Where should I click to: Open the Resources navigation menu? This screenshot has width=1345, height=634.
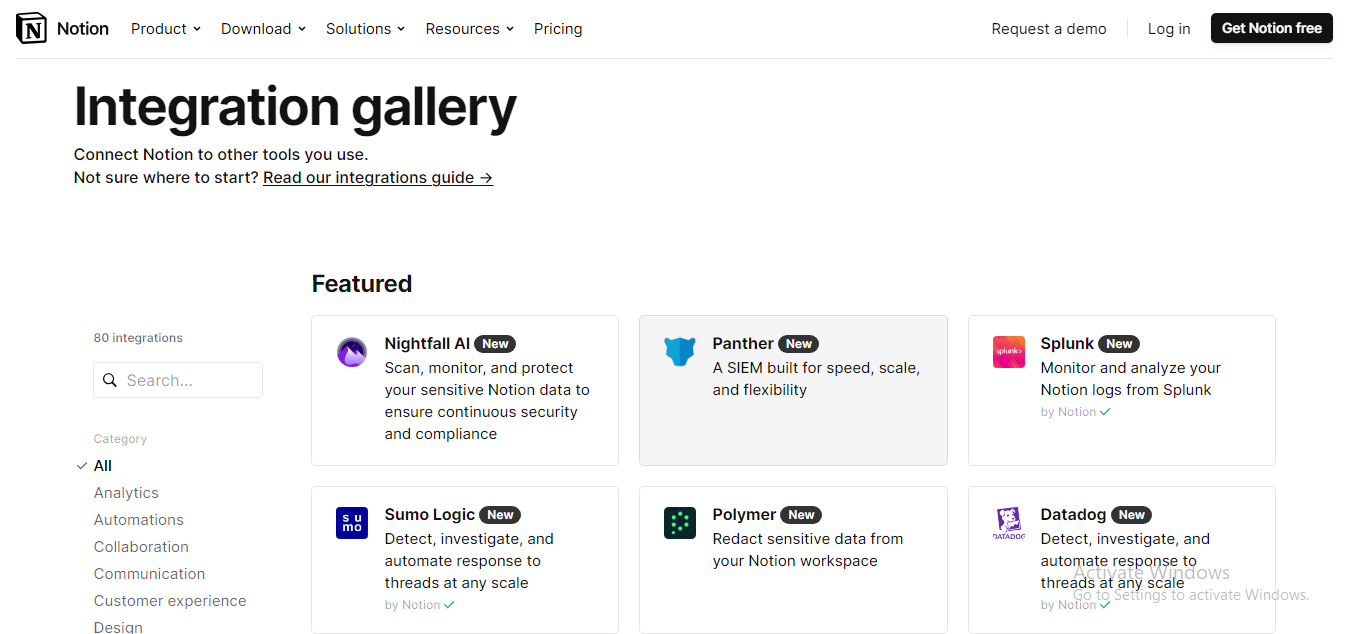click(469, 29)
